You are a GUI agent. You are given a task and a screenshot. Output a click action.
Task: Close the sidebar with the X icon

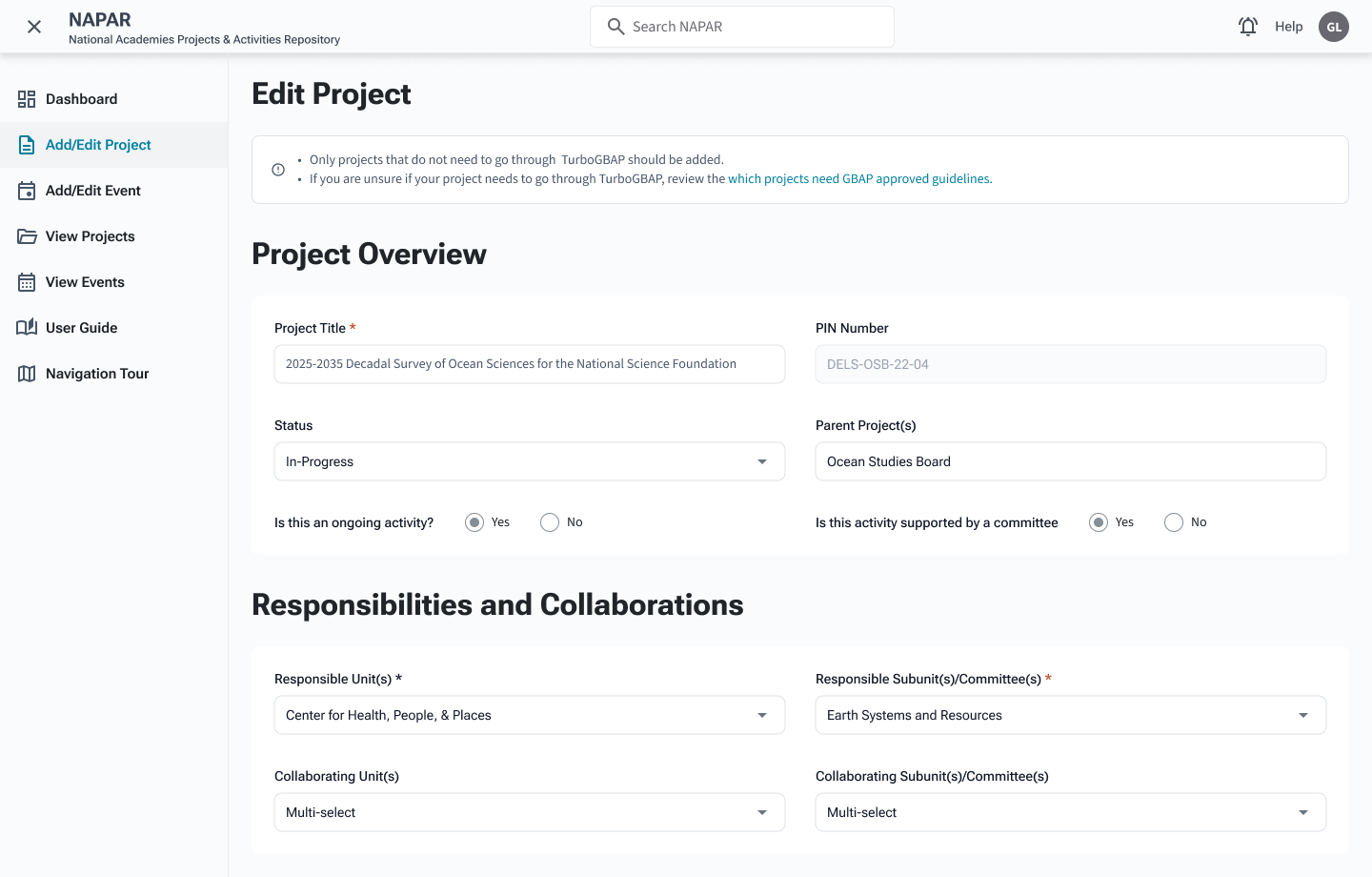[x=34, y=27]
